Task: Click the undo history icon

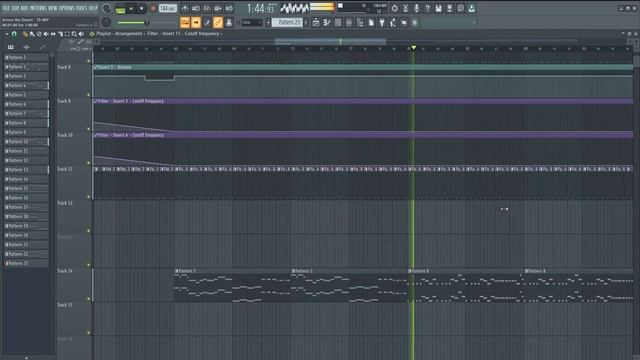Action: pos(394,8)
